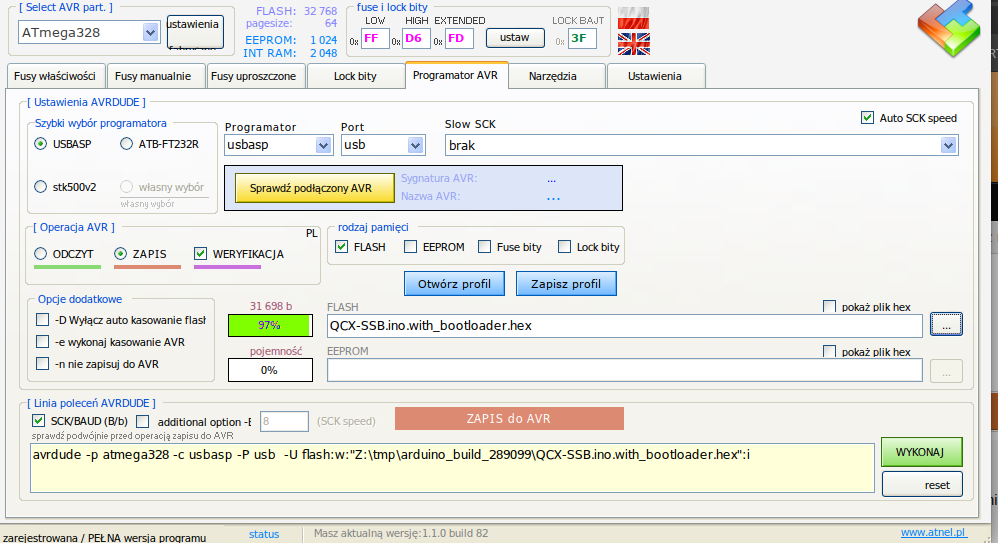
Task: Check the EEPROM memory type box
Action: point(411,247)
